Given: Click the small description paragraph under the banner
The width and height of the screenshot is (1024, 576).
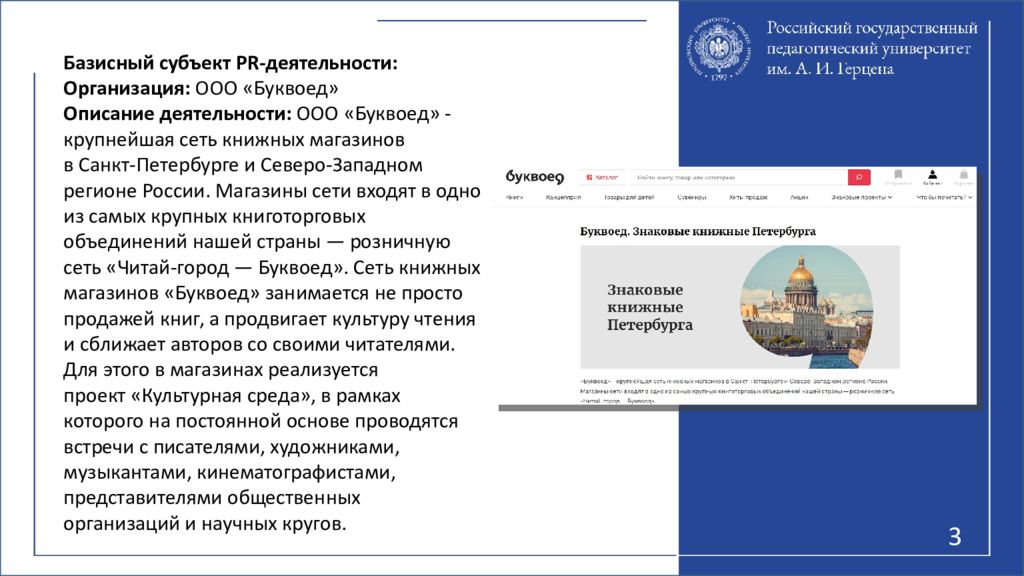Looking at the screenshot, I should tap(737, 391).
